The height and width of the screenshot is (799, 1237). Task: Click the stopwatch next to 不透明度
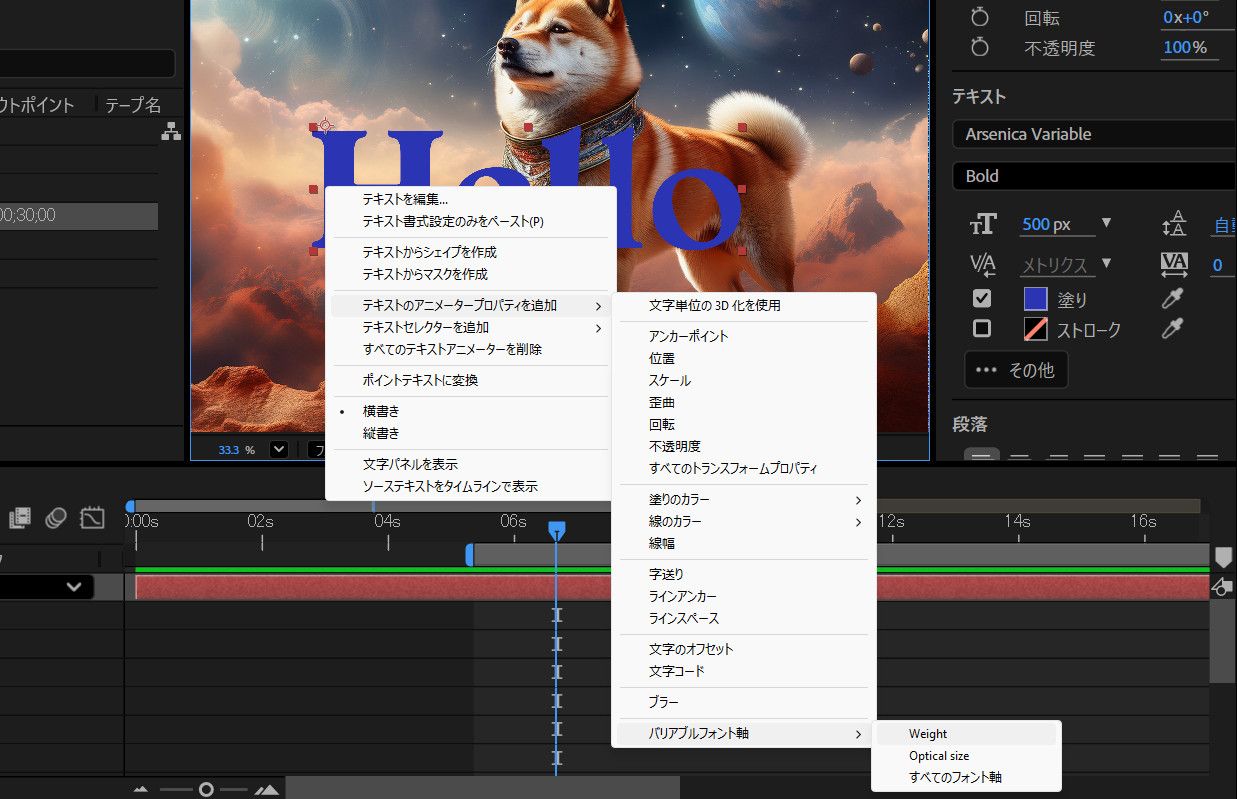(979, 46)
